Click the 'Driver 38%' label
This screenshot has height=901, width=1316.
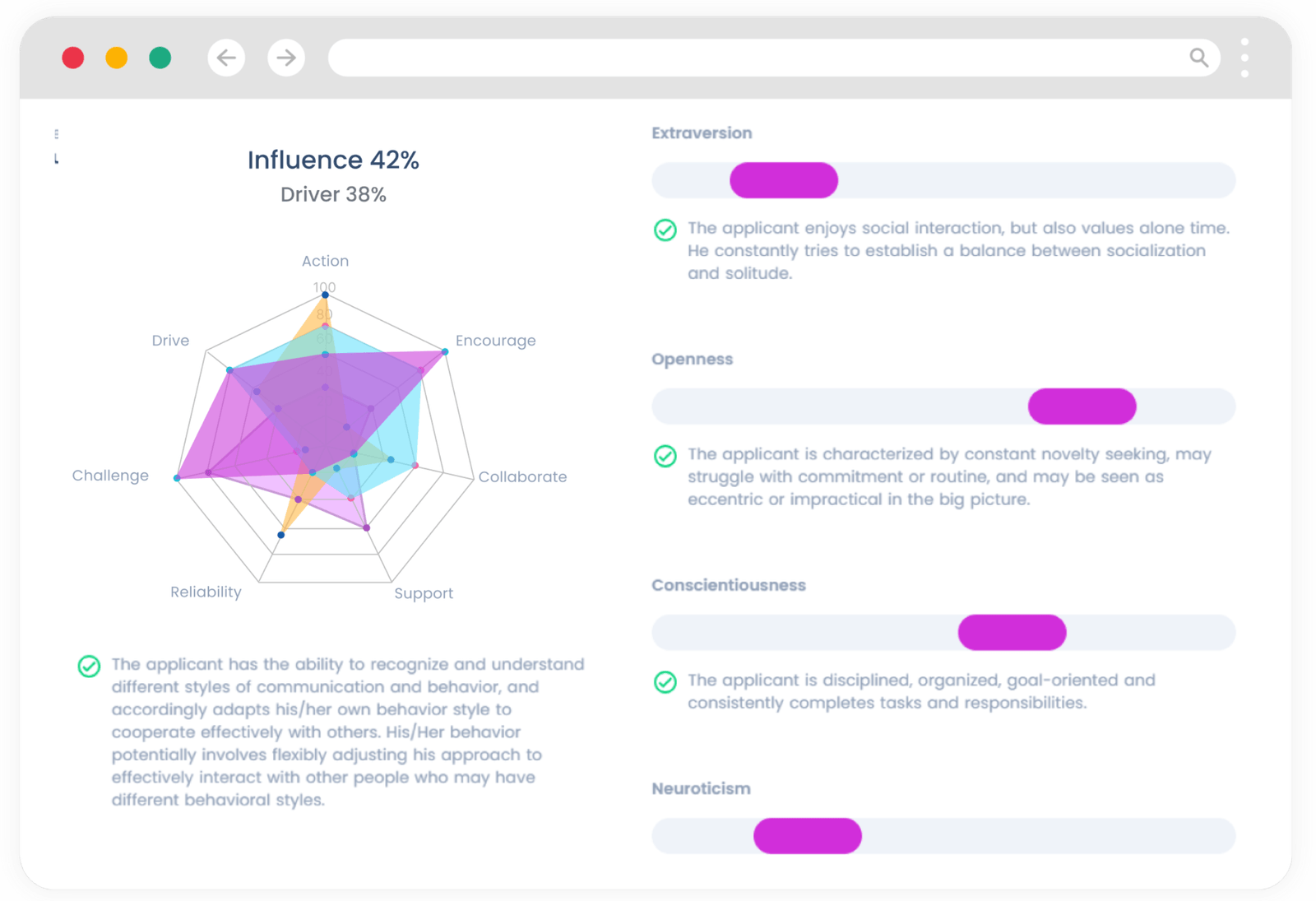tap(332, 194)
